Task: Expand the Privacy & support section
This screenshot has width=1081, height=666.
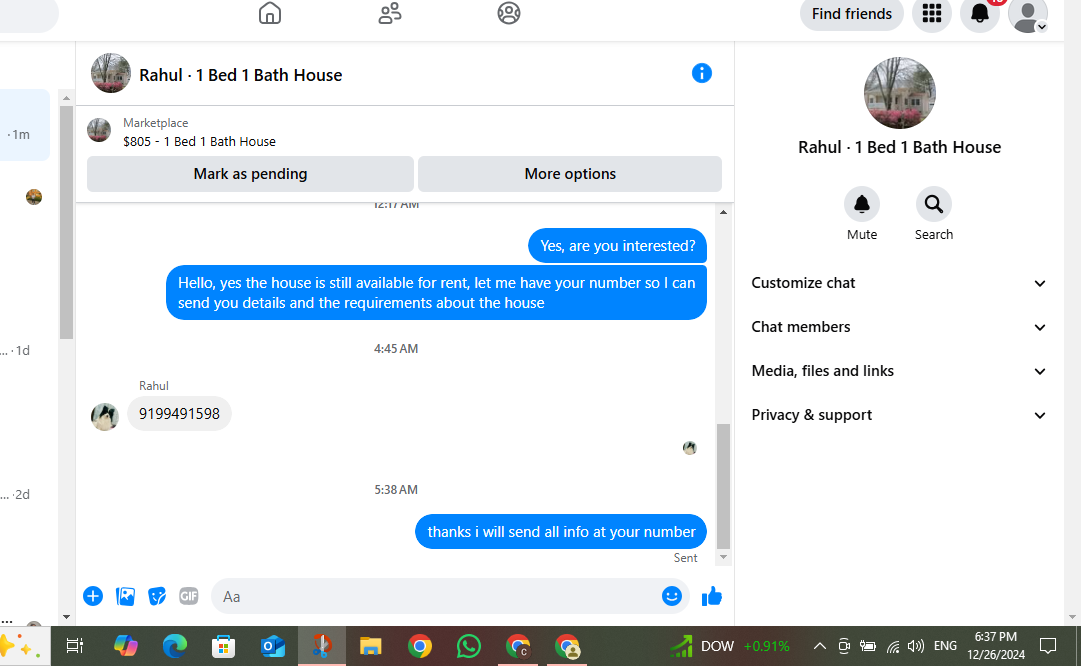Action: tap(899, 415)
